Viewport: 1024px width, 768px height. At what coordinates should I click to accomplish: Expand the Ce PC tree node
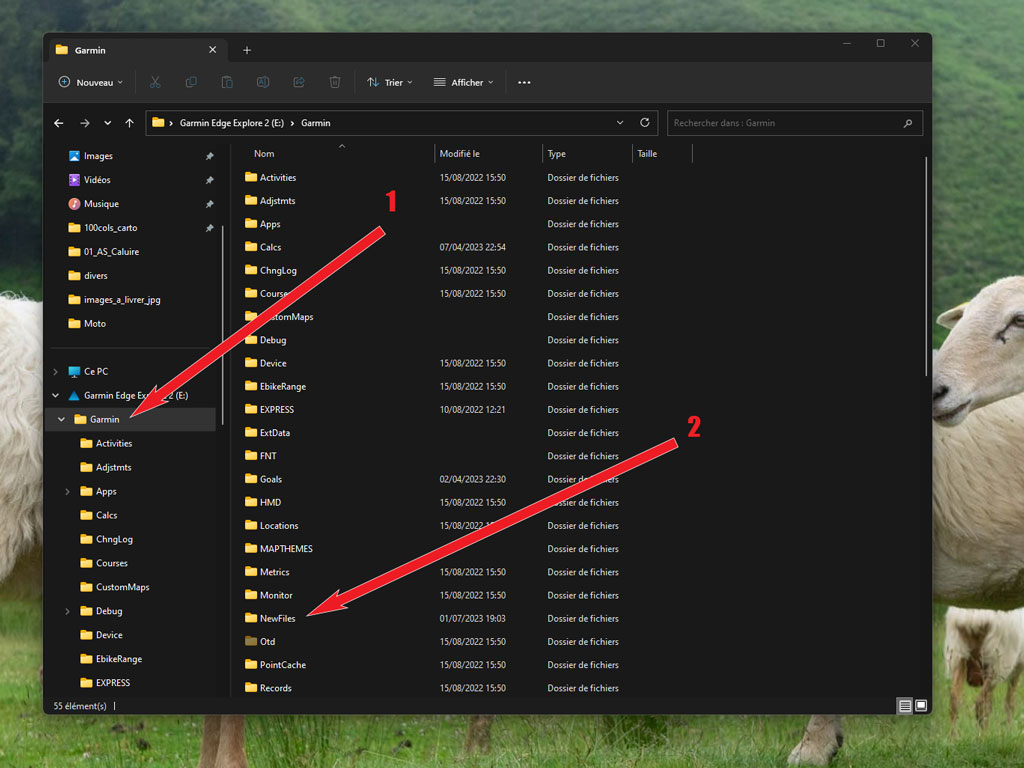[55, 372]
